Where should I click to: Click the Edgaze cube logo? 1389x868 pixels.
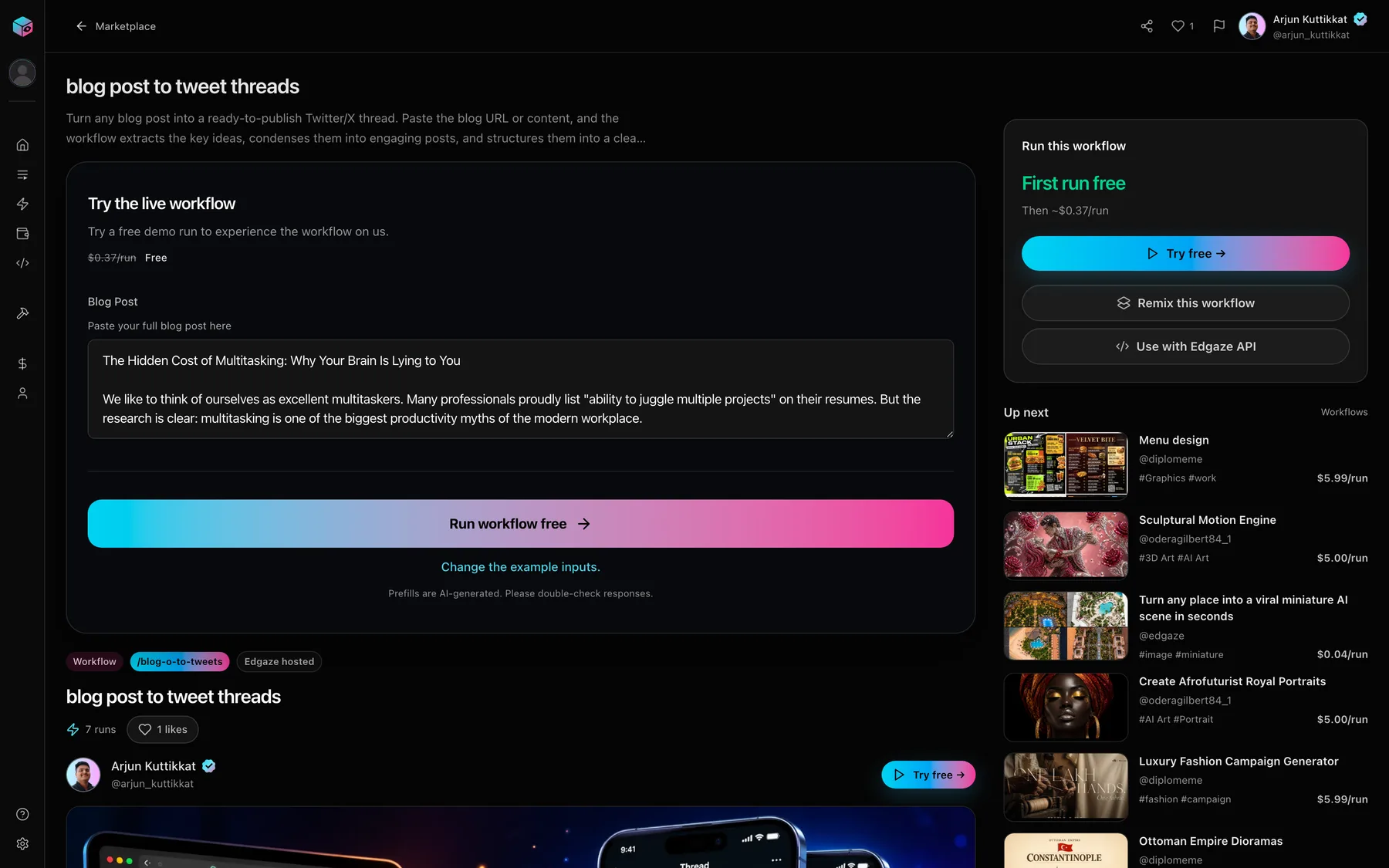[22, 26]
